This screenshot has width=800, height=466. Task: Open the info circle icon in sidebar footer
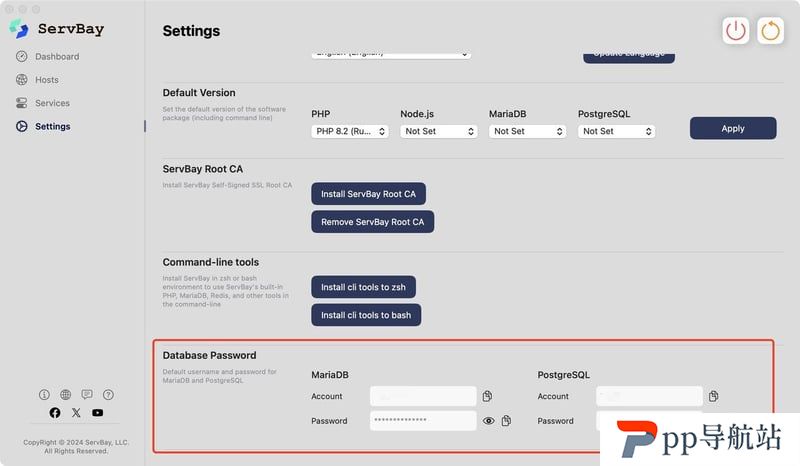pyautogui.click(x=44, y=395)
